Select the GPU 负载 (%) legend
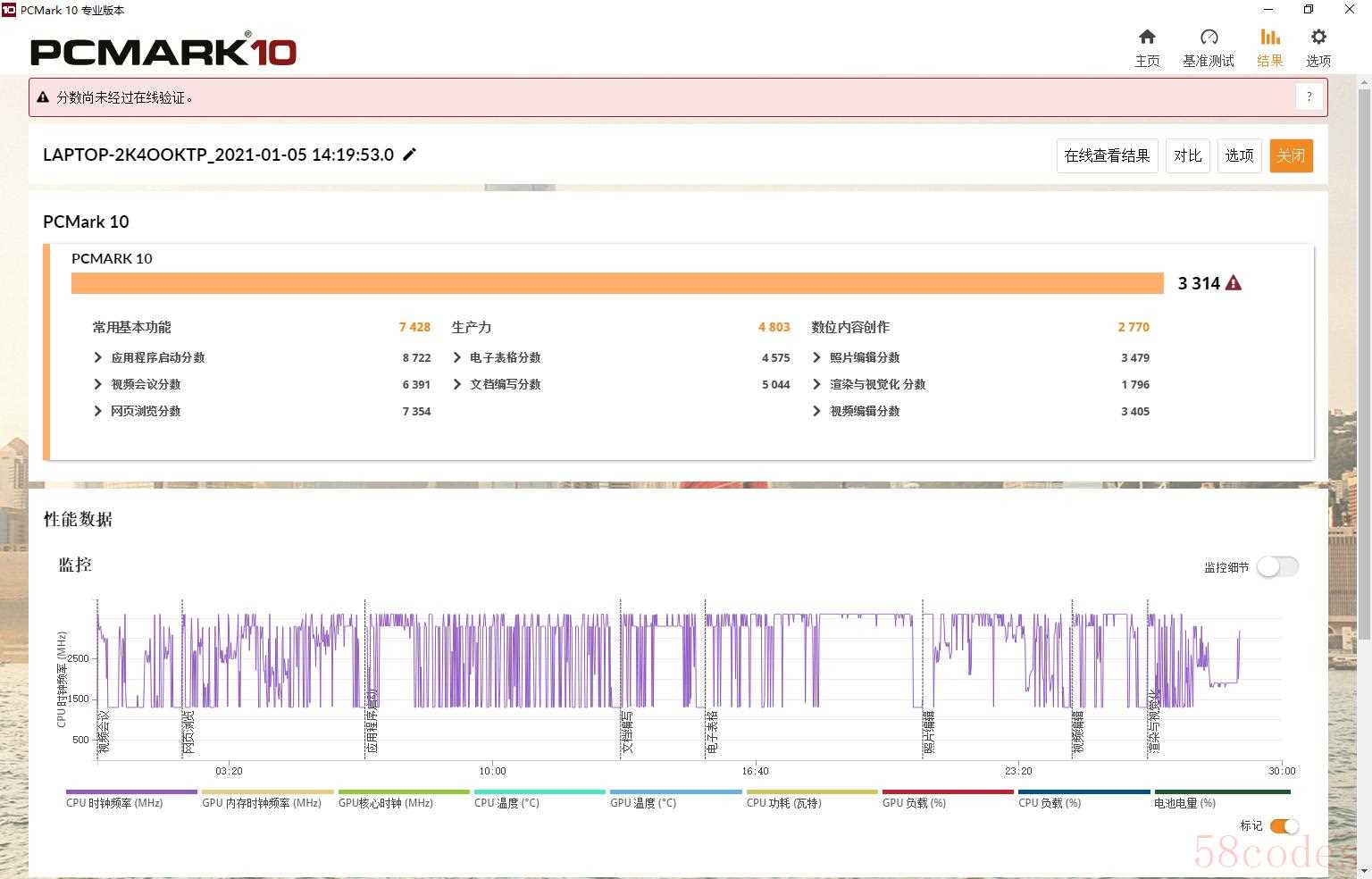The width and height of the screenshot is (1372, 879). click(x=949, y=799)
